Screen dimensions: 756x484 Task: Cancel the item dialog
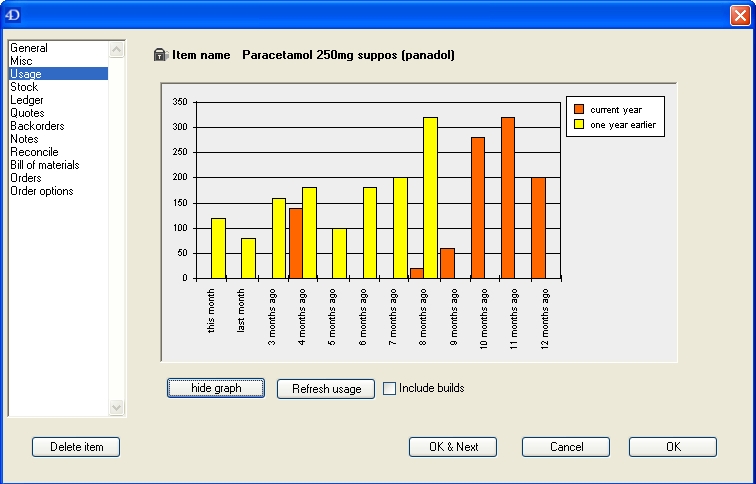(x=566, y=447)
